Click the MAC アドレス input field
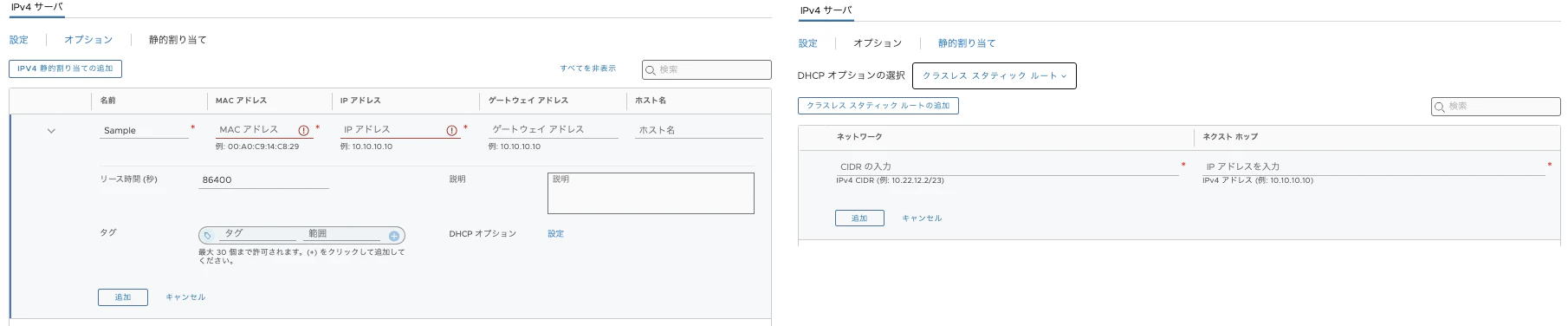This screenshot has width=1568, height=326. click(x=264, y=129)
